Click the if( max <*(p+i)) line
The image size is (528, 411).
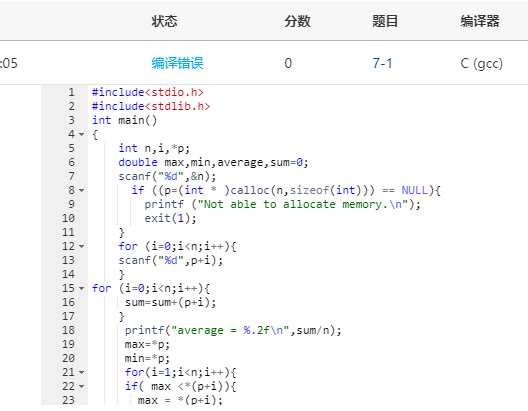(x=180, y=386)
